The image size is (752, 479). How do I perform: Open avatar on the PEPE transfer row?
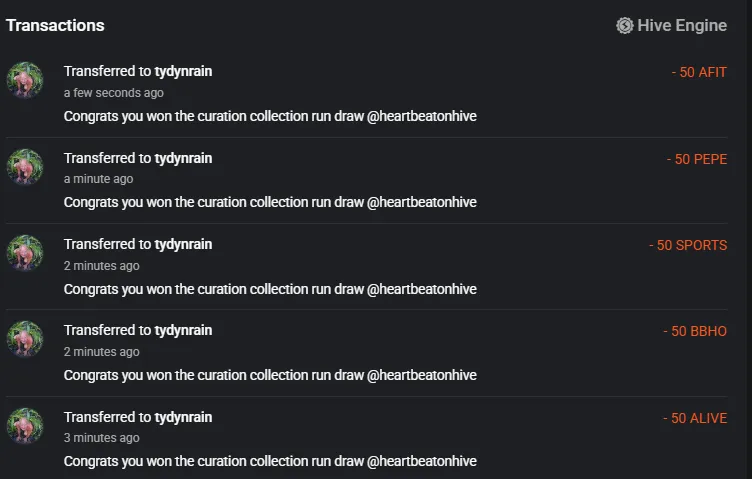coord(25,167)
